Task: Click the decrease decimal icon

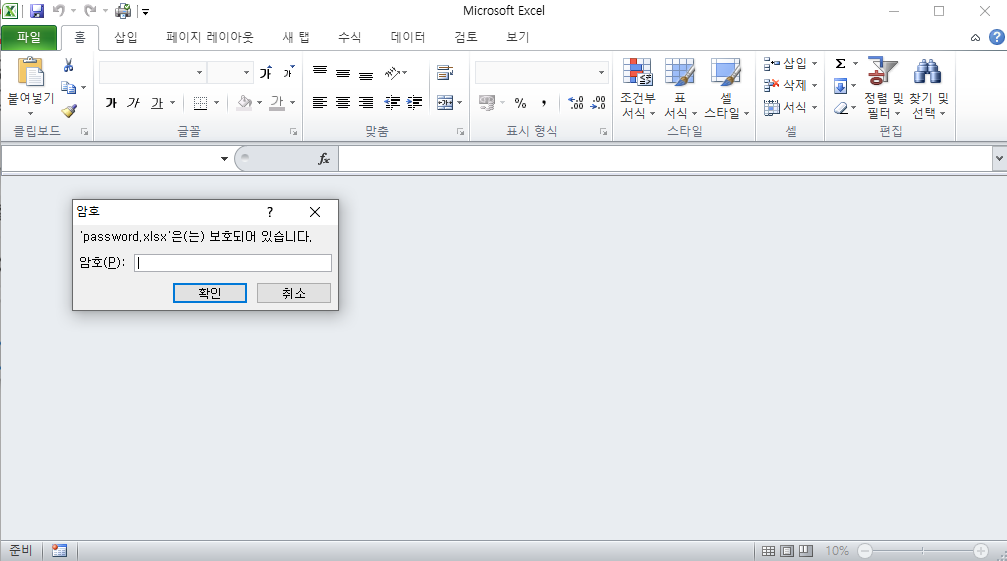Action: click(x=598, y=103)
